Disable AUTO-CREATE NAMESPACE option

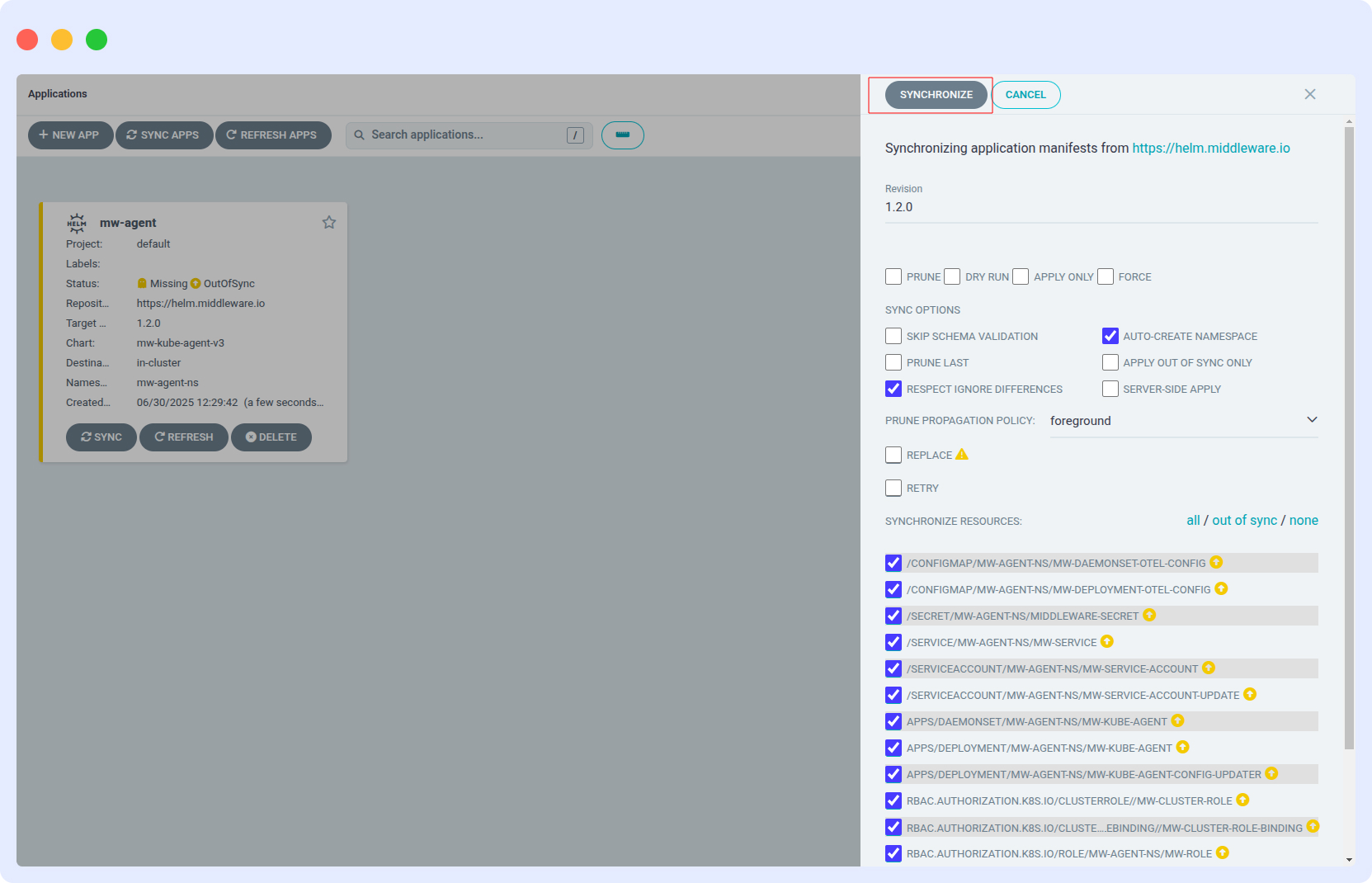(1110, 336)
